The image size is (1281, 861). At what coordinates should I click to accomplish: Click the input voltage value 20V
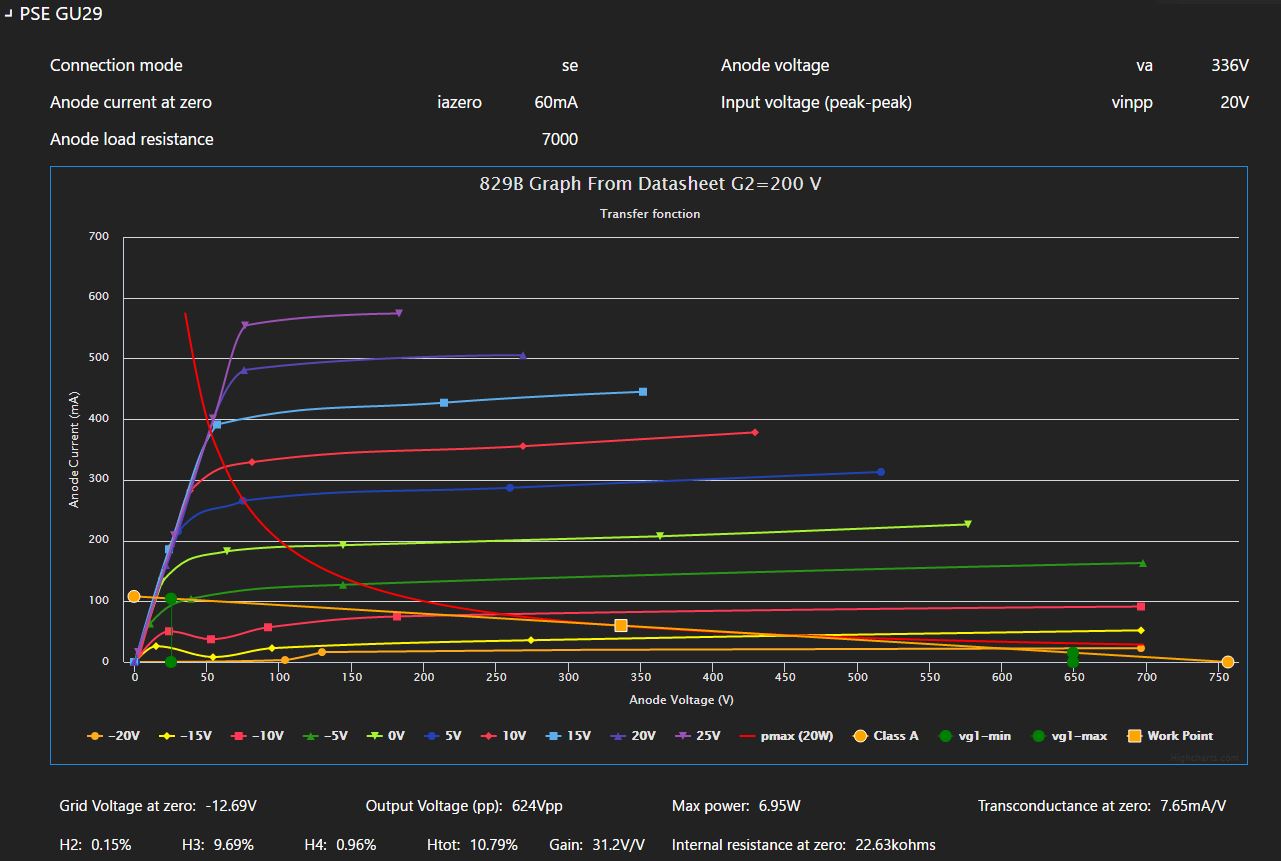(x=1234, y=102)
